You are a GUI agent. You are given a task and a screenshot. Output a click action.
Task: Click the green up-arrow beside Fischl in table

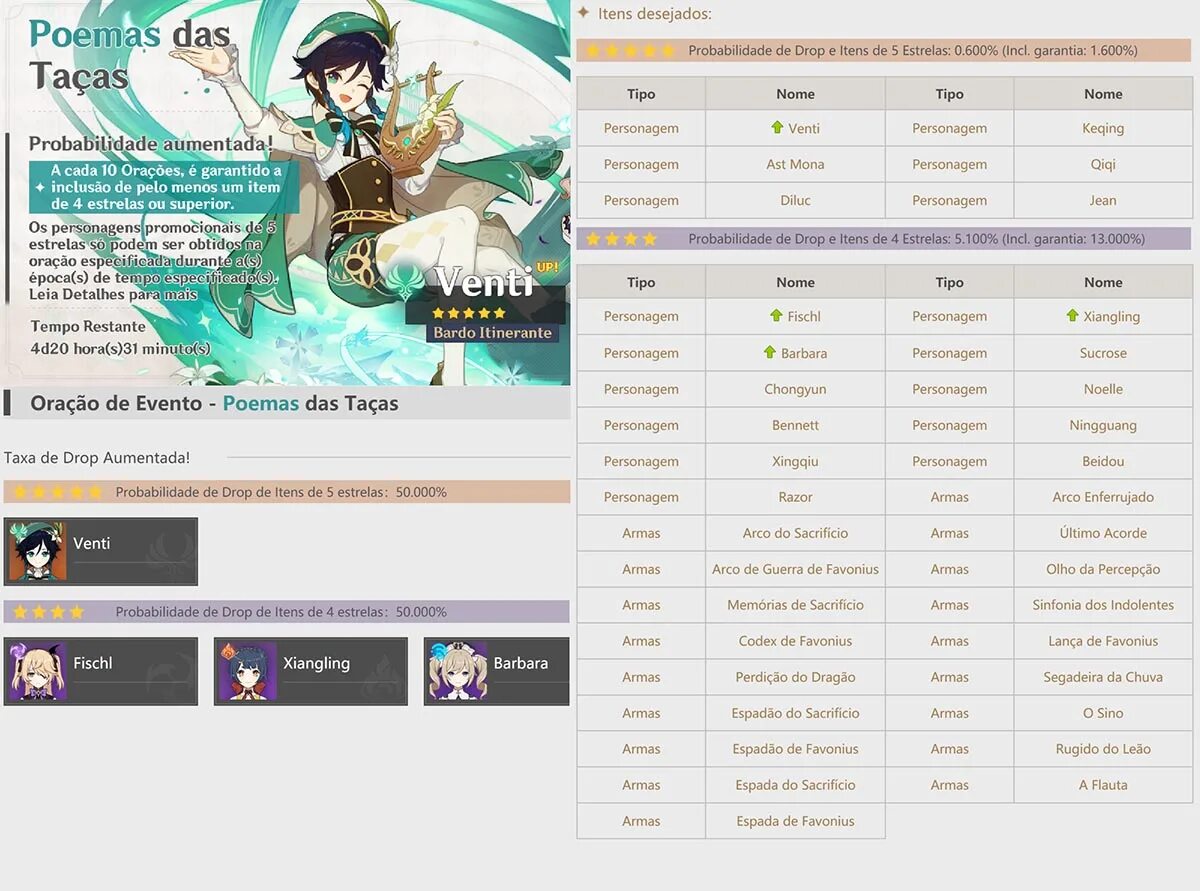pyautogui.click(x=776, y=315)
